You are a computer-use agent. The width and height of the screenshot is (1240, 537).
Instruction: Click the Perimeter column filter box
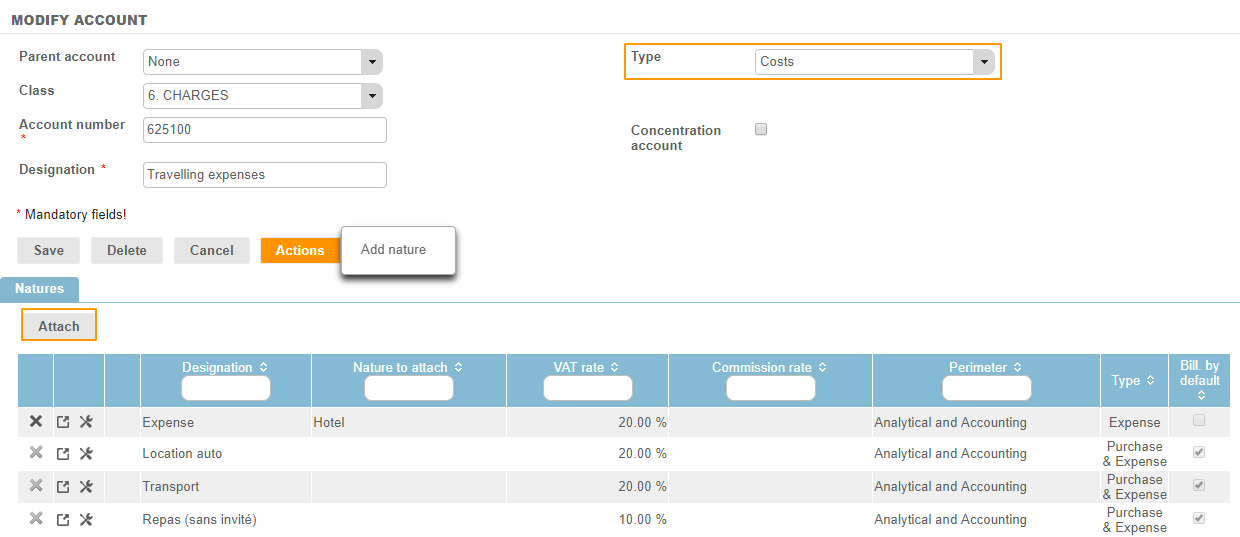(x=986, y=388)
